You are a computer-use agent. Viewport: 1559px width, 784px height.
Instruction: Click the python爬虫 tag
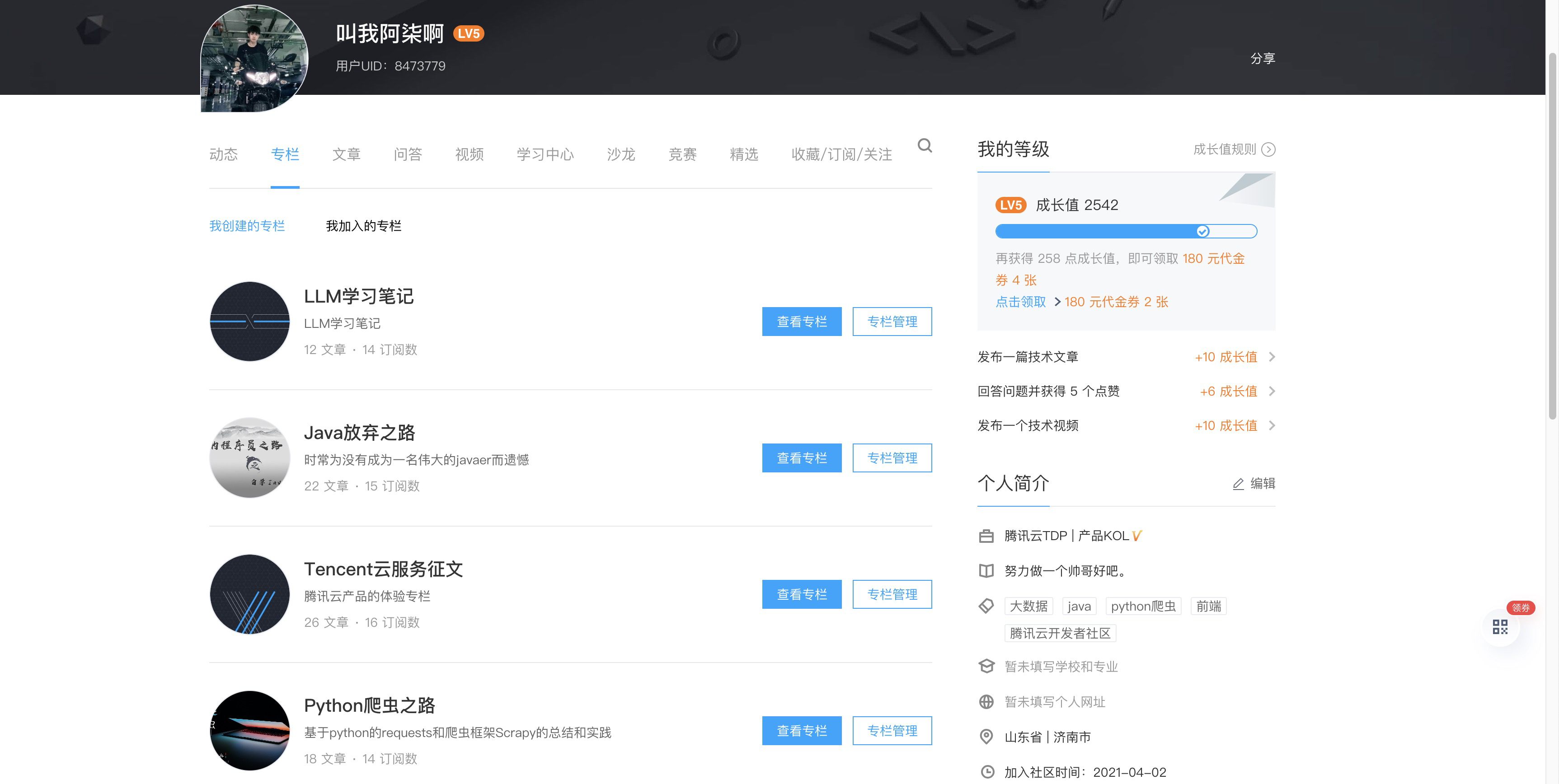(x=1143, y=606)
